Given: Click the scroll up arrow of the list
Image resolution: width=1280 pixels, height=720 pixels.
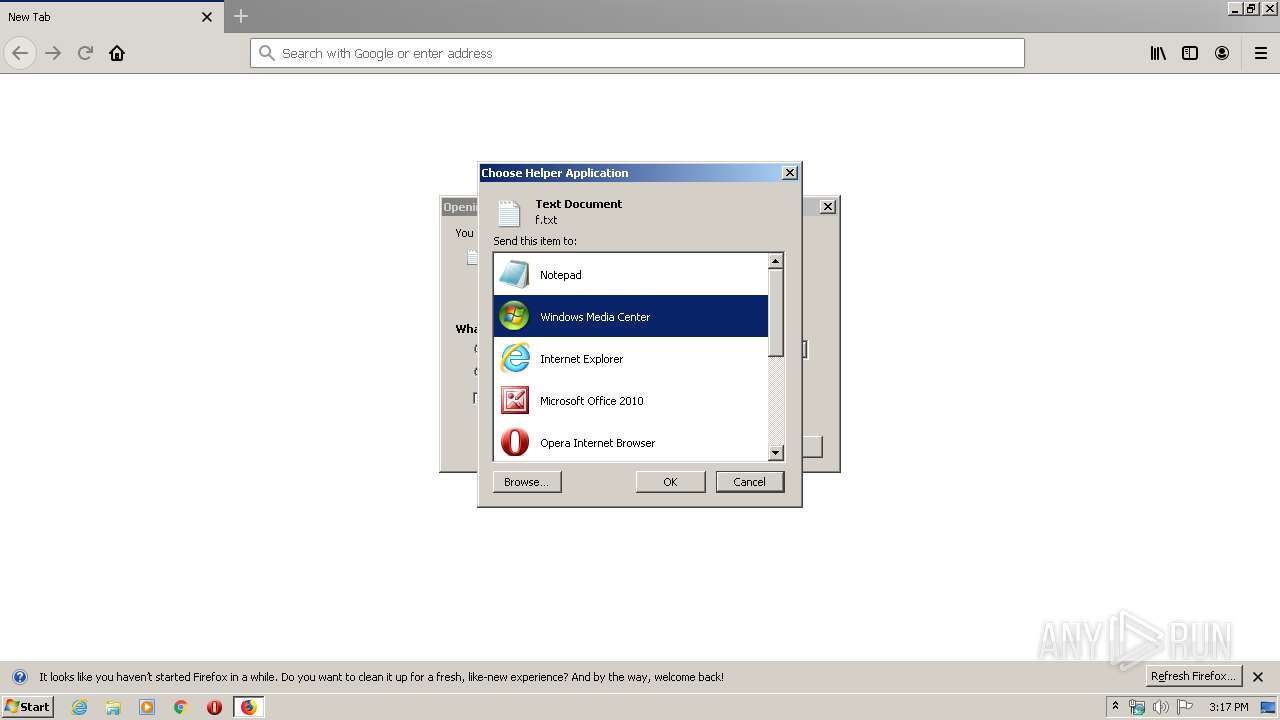Looking at the screenshot, I should (775, 262).
